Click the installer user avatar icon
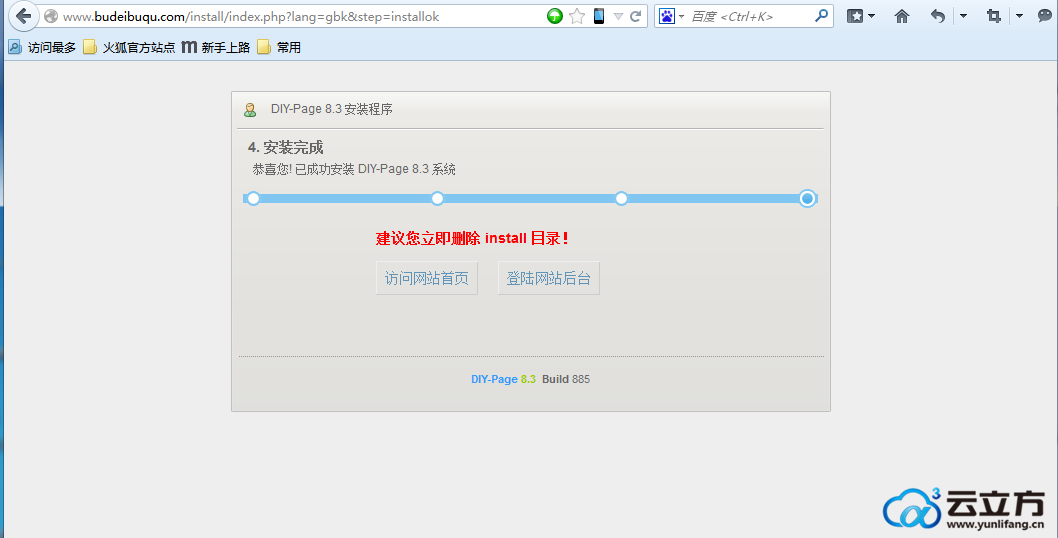Screen dimensions: 1058x538 250,109
